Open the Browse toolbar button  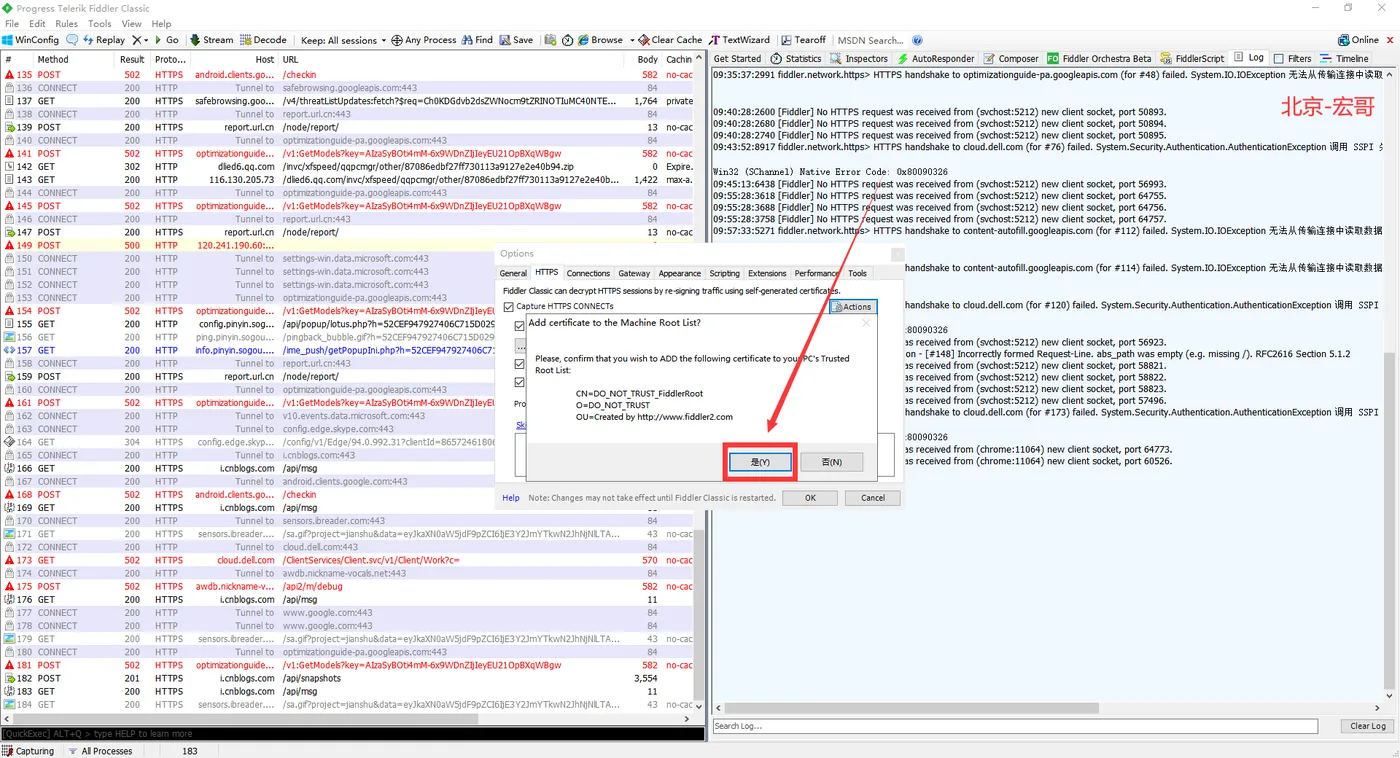click(600, 40)
